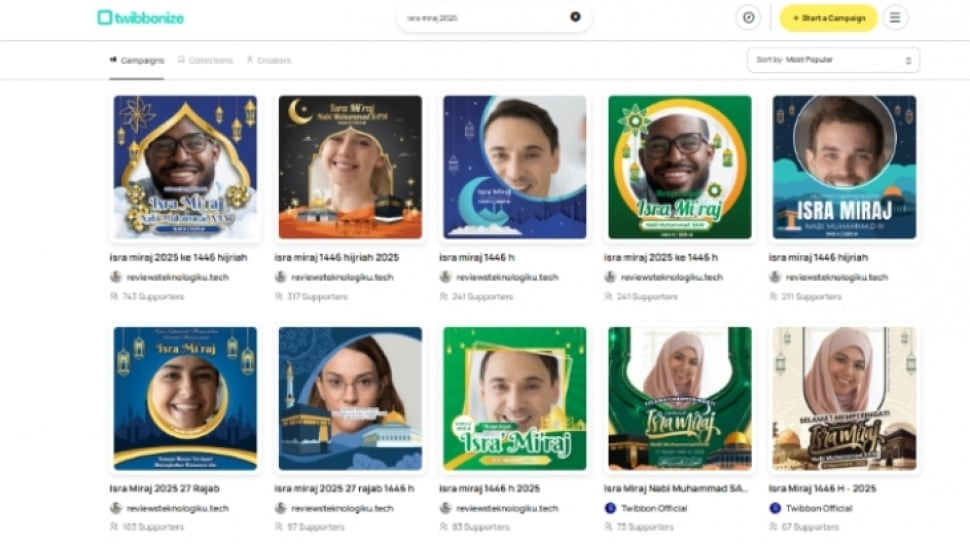The height and width of the screenshot is (544, 970).
Task: Click title 'Isra Miraj Nabi Muhammad SA...'
Action: (676, 488)
